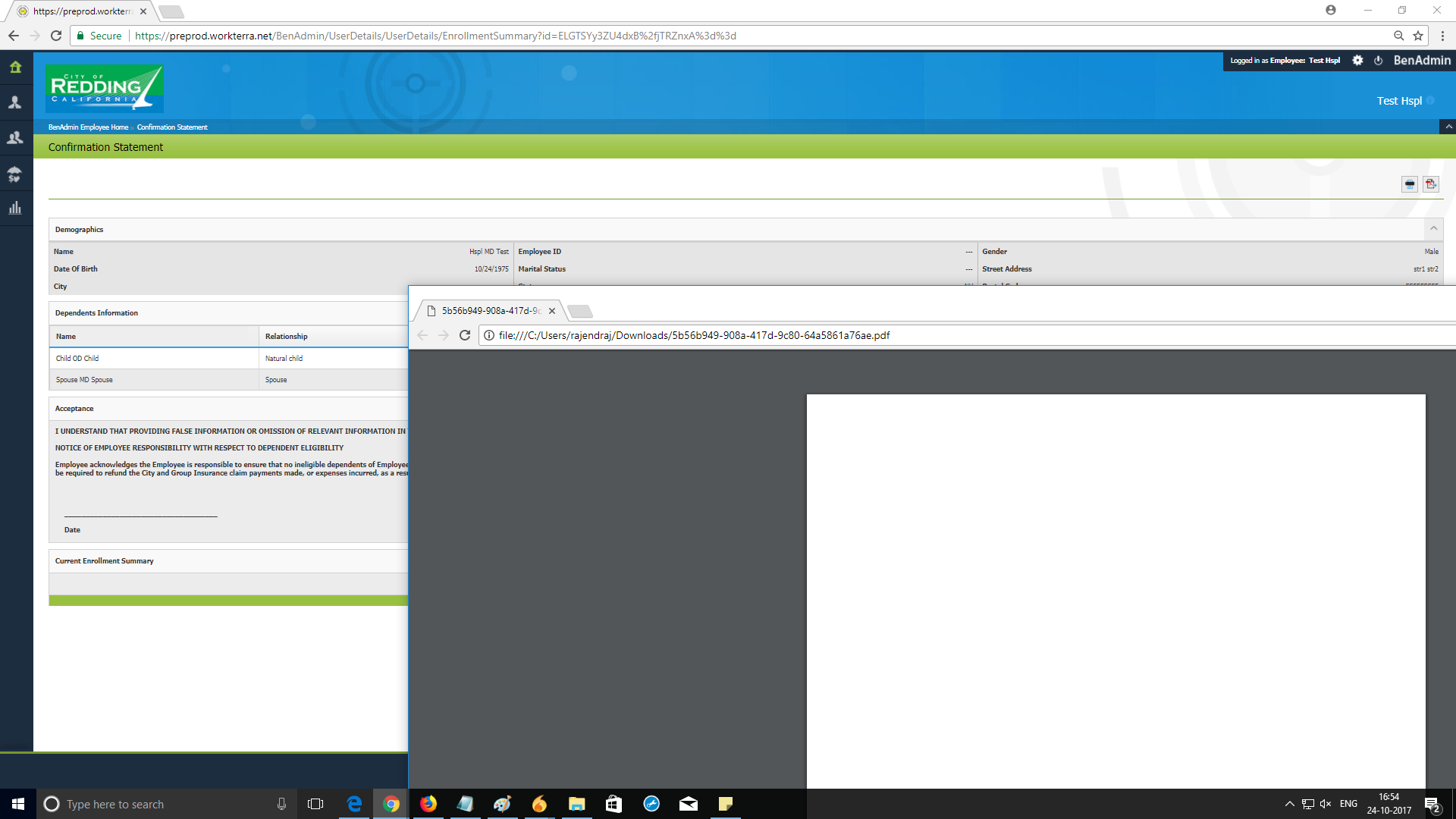Collapse the blue header banner
1456x819 pixels.
tap(1448, 127)
